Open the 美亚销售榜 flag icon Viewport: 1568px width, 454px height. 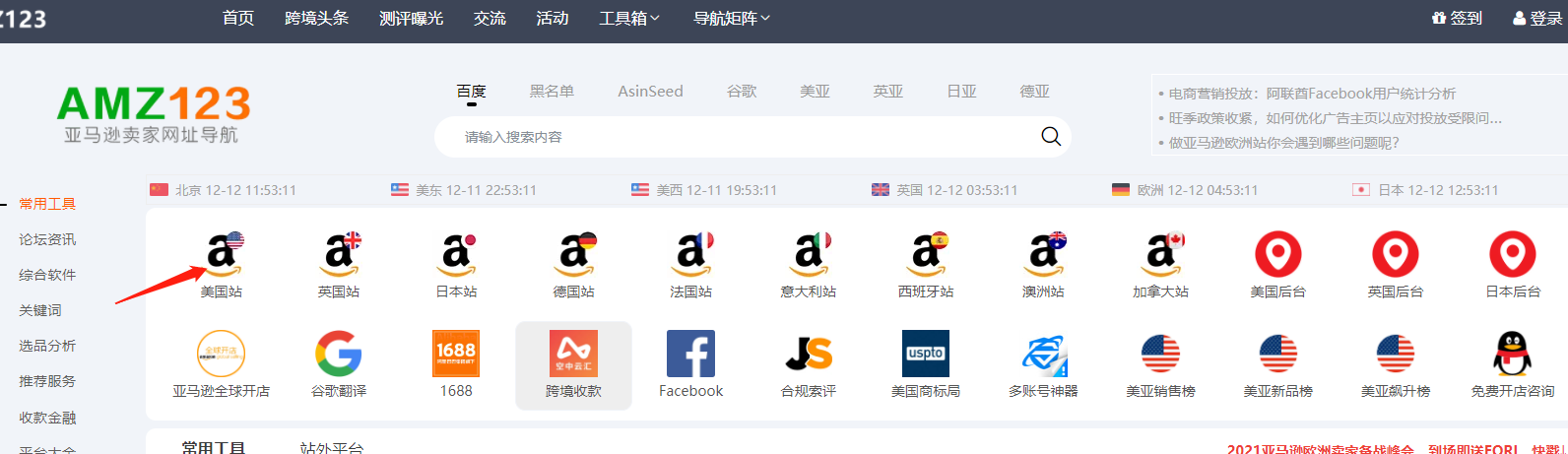1161,354
